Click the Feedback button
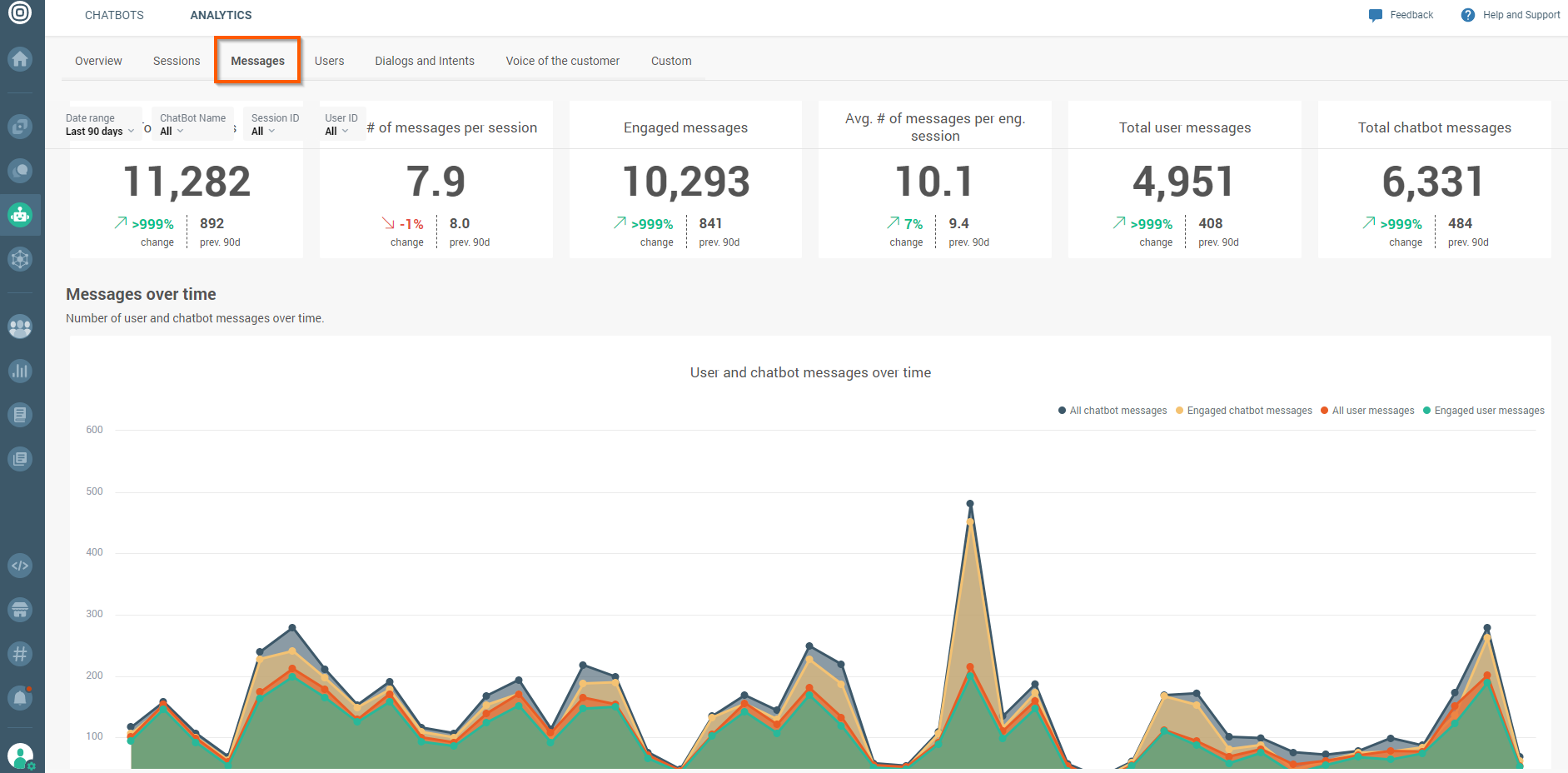Image resolution: width=1568 pixels, height=773 pixels. [1401, 14]
